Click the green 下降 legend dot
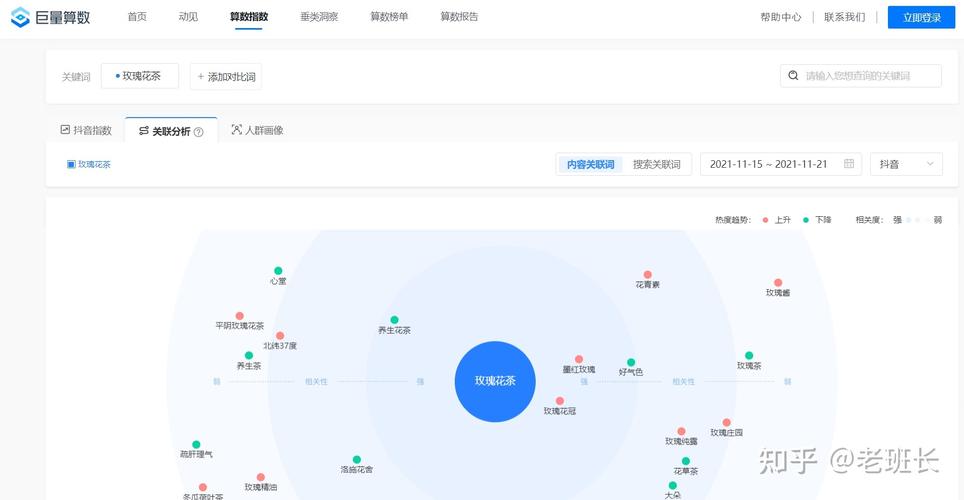This screenshot has height=500, width=964. coord(806,220)
